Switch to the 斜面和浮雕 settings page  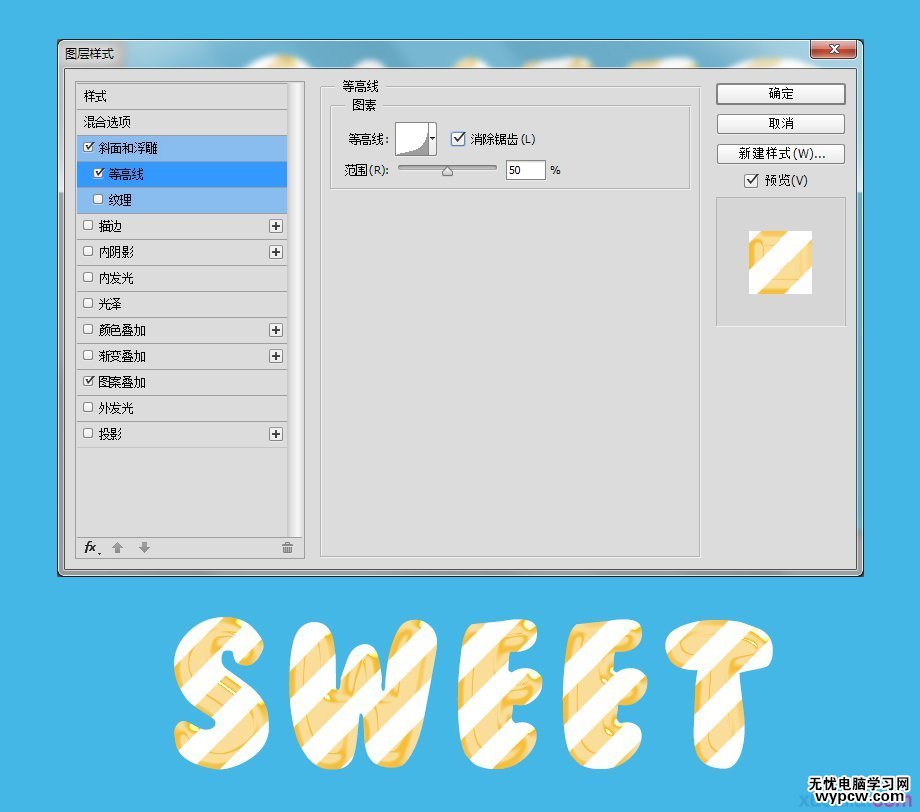click(x=140, y=148)
